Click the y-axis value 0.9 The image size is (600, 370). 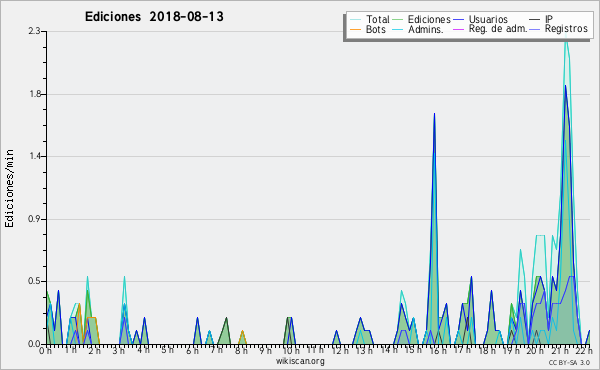pyautogui.click(x=34, y=219)
